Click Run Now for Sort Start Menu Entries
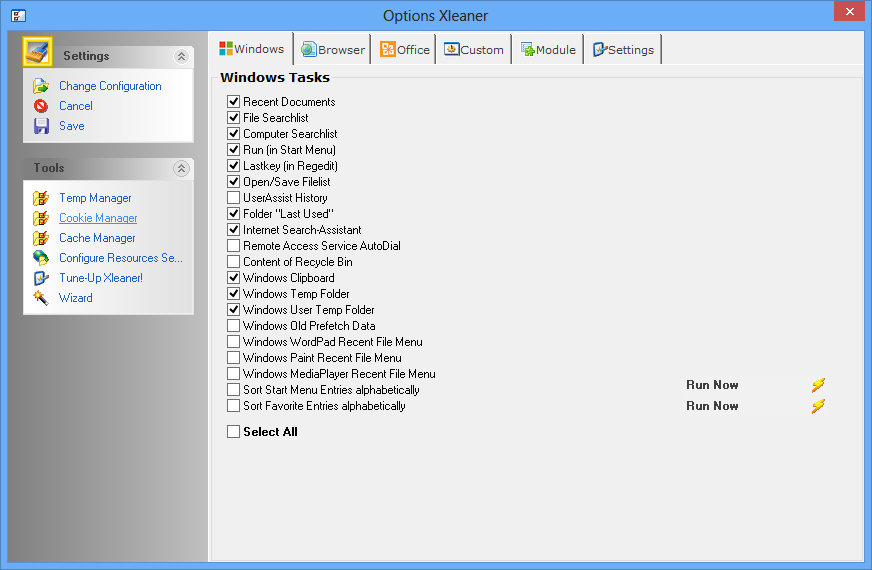 [712, 385]
